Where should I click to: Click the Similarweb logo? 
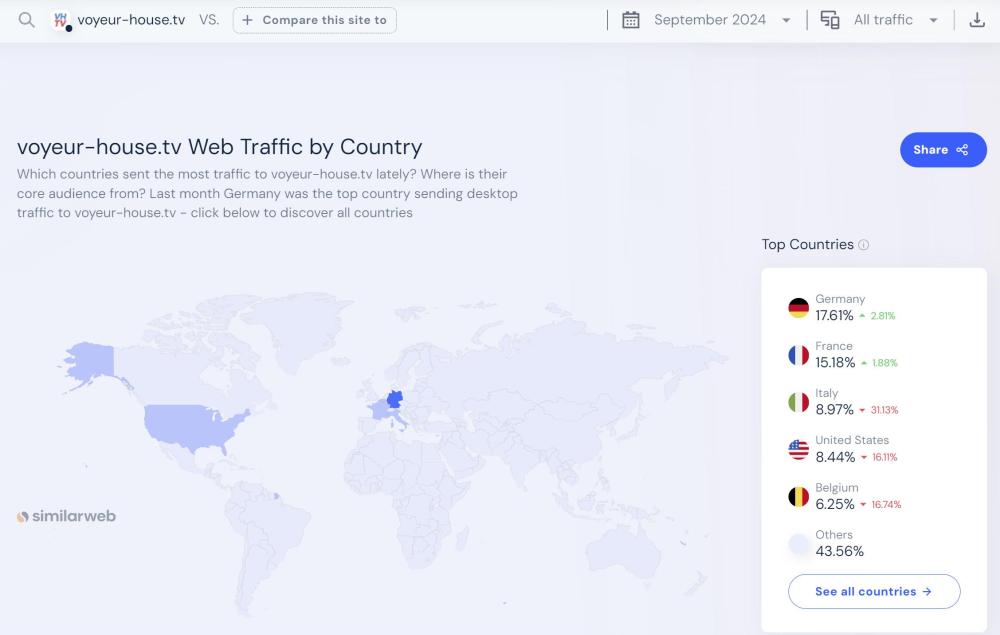[66, 516]
